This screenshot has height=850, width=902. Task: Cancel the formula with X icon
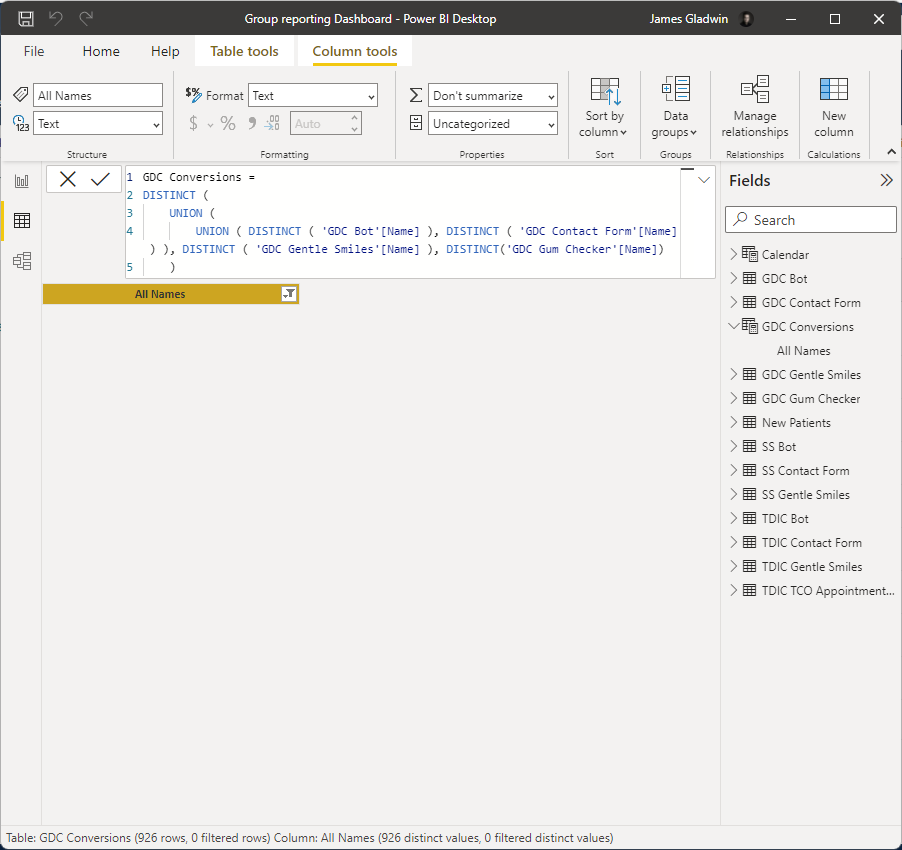click(x=68, y=179)
